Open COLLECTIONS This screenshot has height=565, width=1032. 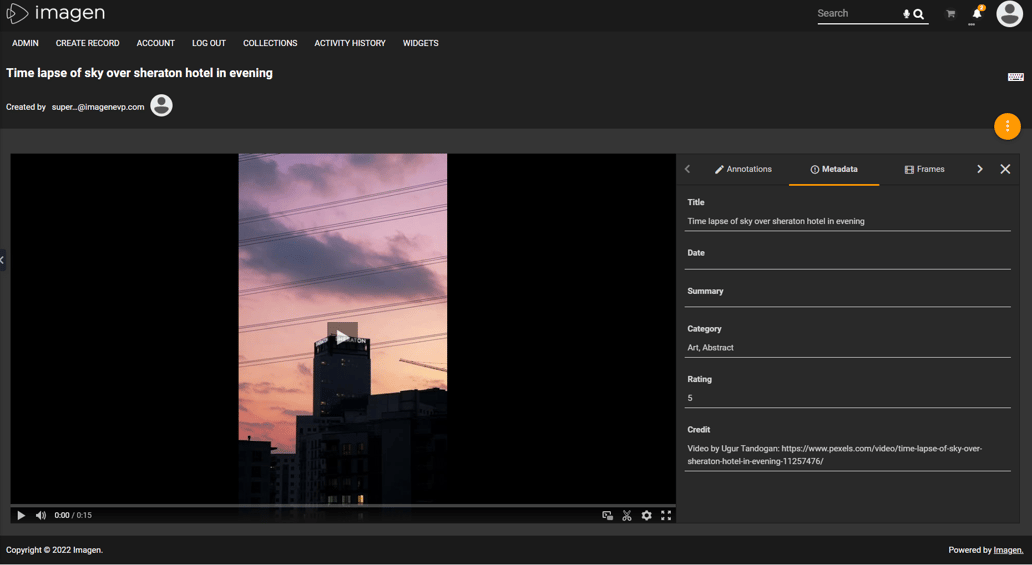(x=270, y=43)
